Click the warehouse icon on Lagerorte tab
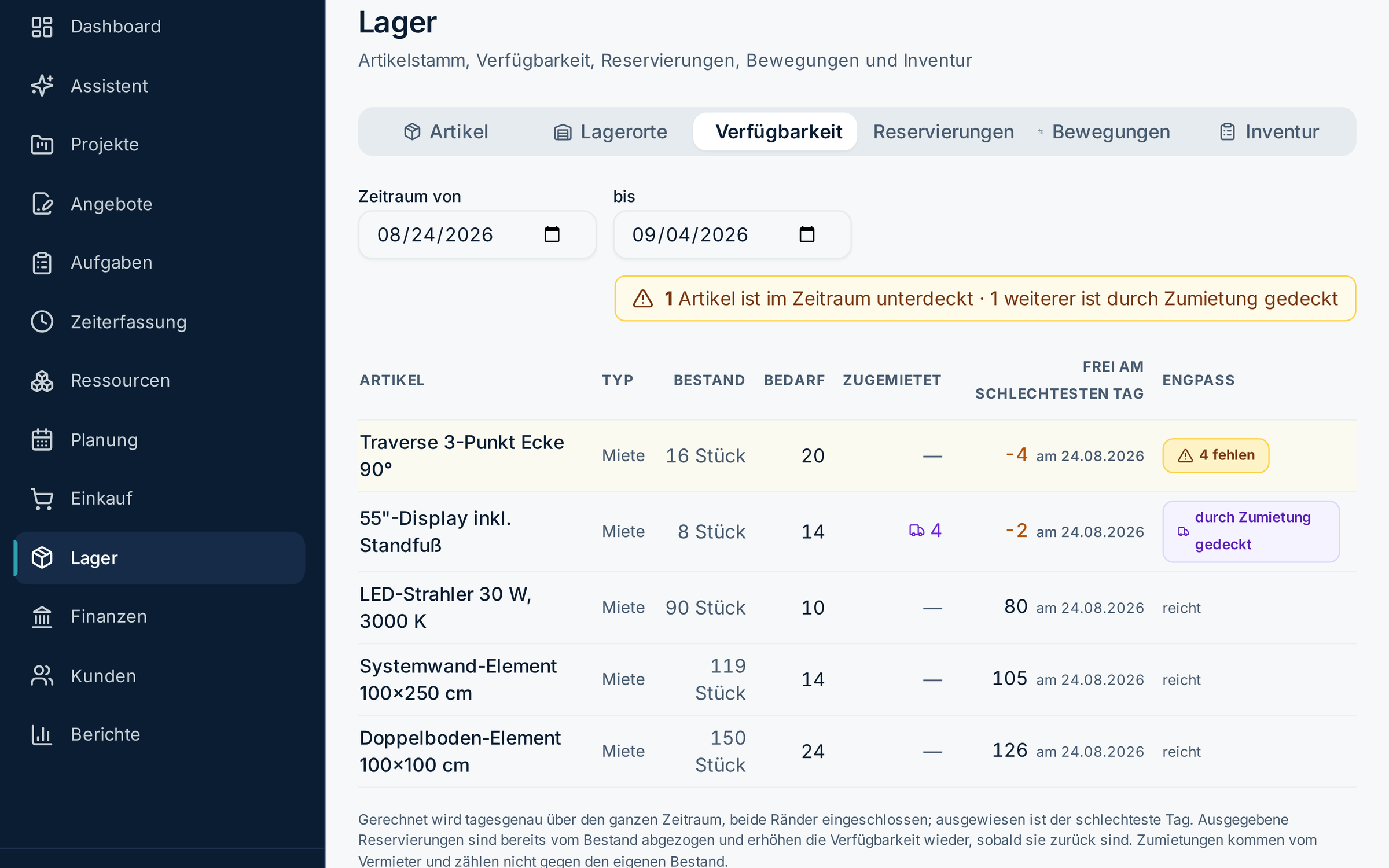 pyautogui.click(x=563, y=133)
